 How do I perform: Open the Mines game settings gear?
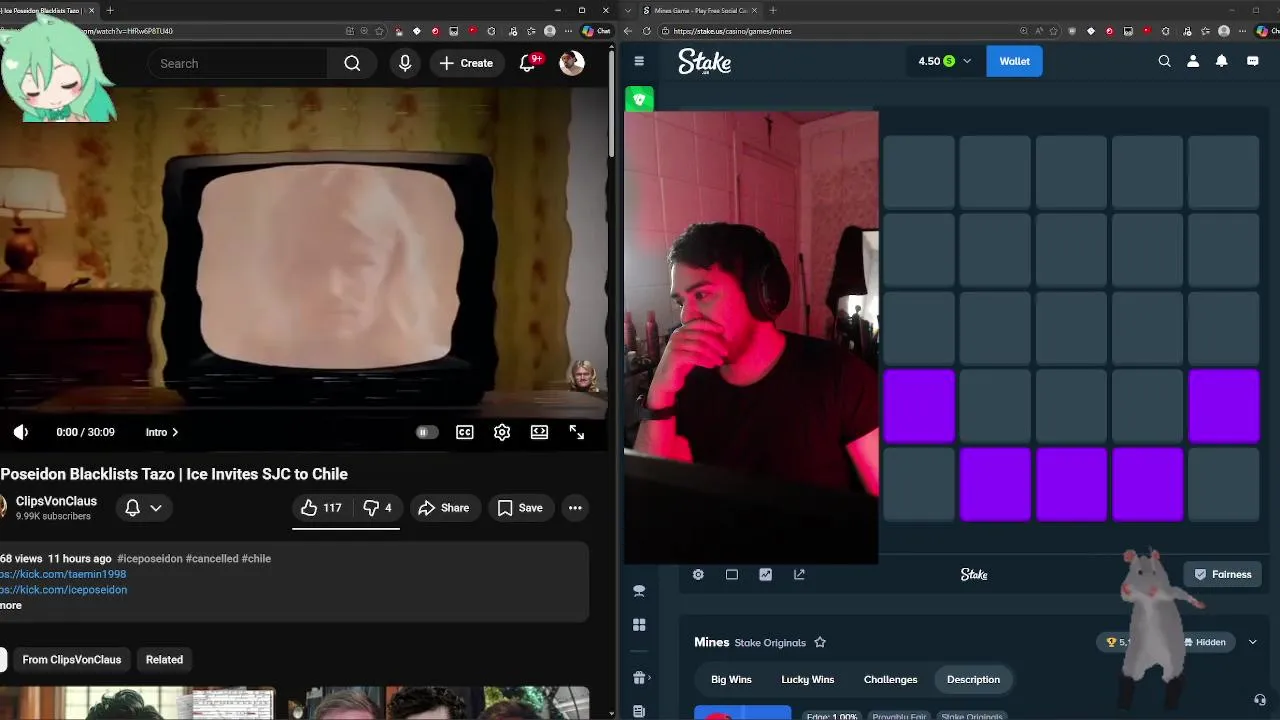coord(698,574)
